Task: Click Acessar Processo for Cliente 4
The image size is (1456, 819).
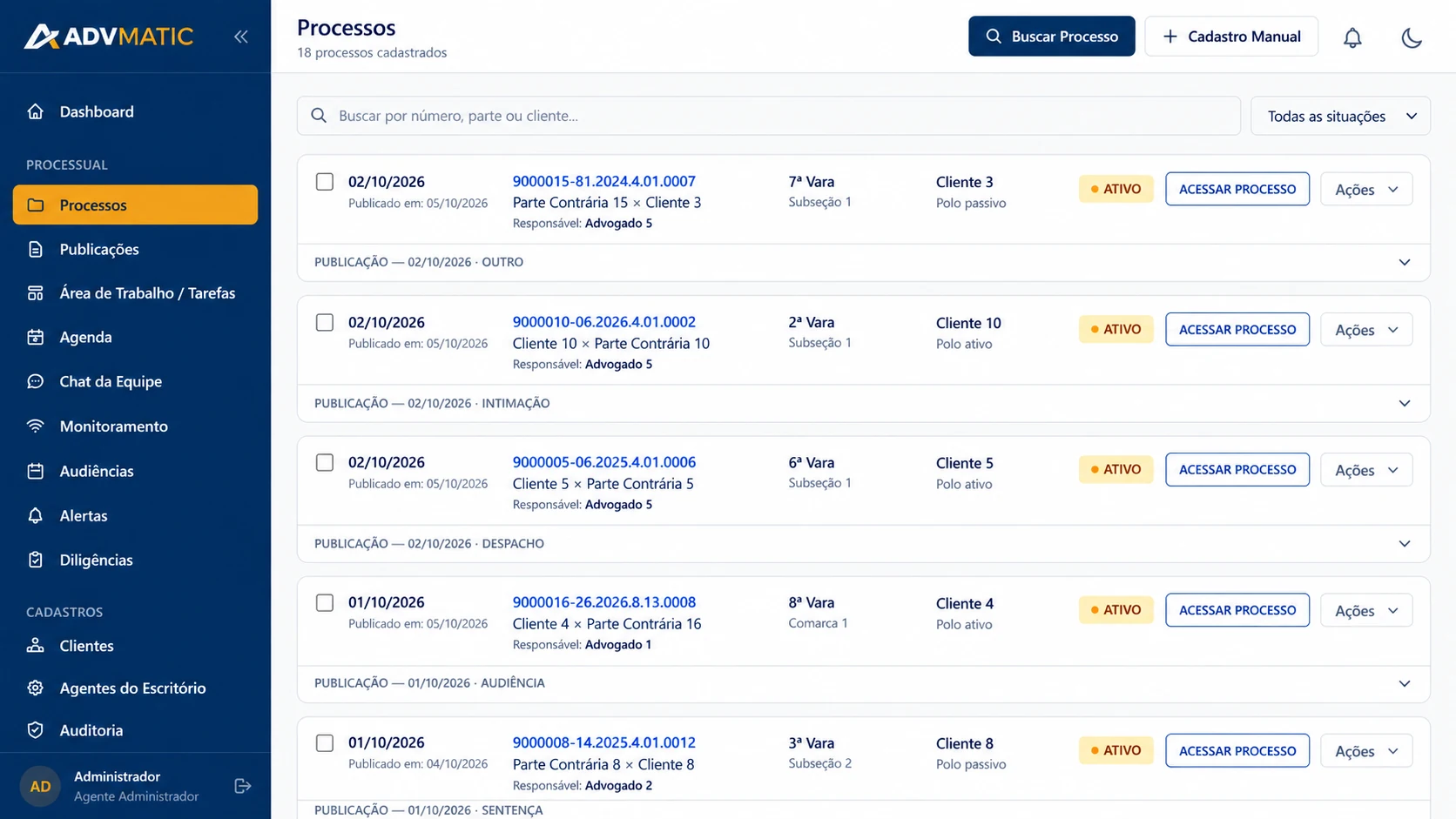Action: pyautogui.click(x=1237, y=610)
